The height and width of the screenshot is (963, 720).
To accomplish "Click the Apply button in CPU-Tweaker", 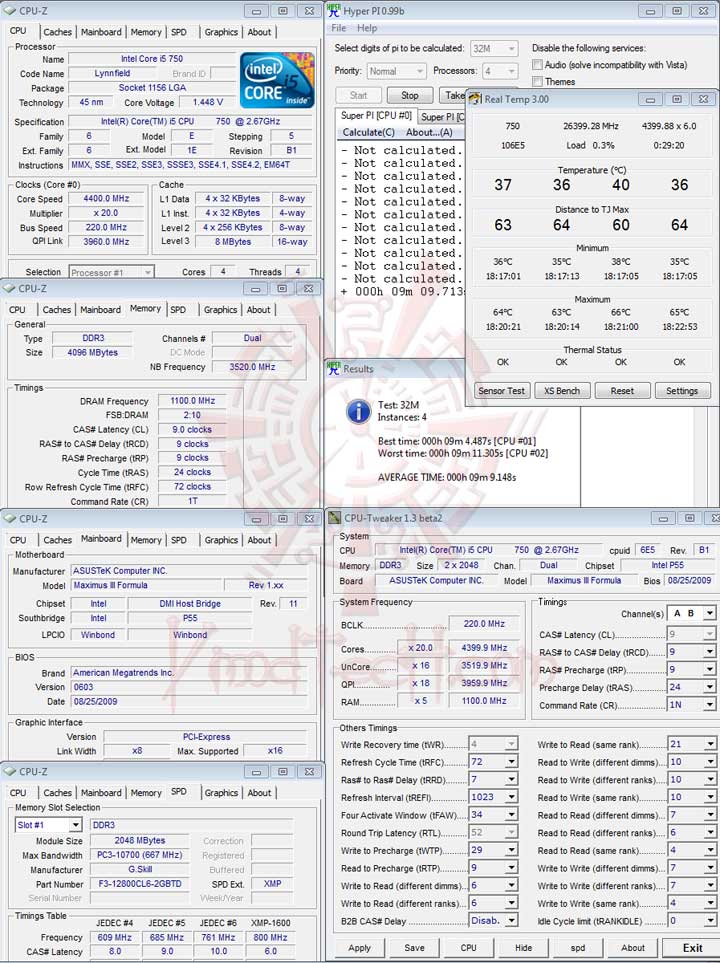I will (359, 948).
